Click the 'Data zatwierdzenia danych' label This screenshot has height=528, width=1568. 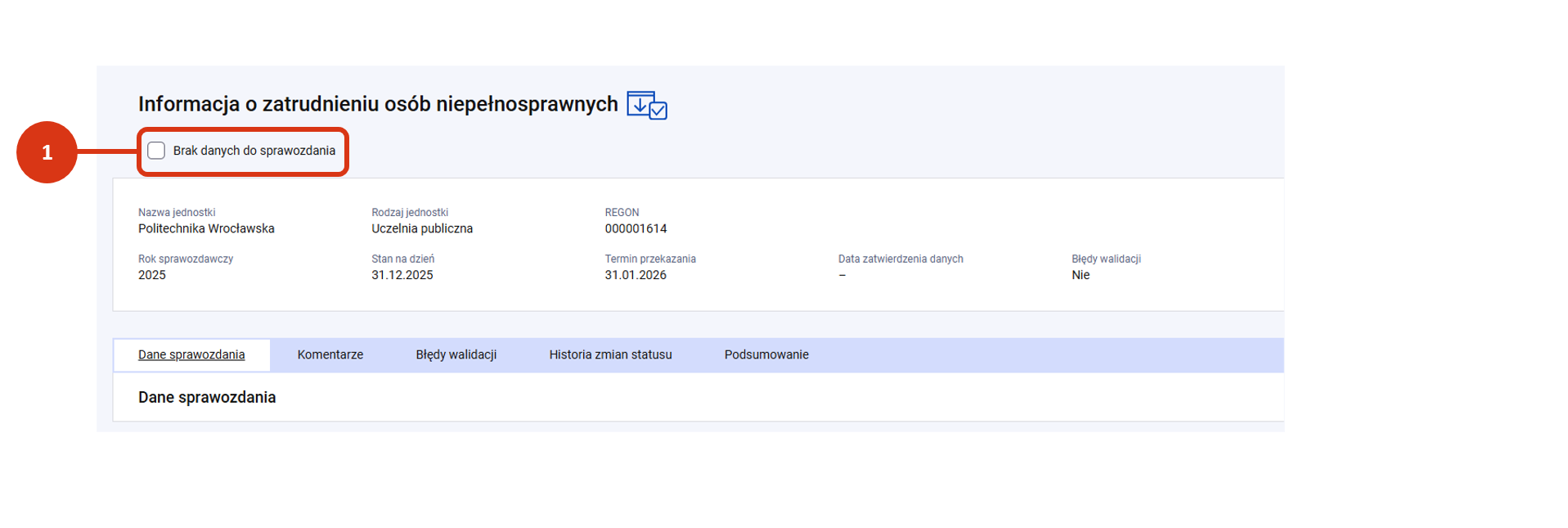click(901, 259)
